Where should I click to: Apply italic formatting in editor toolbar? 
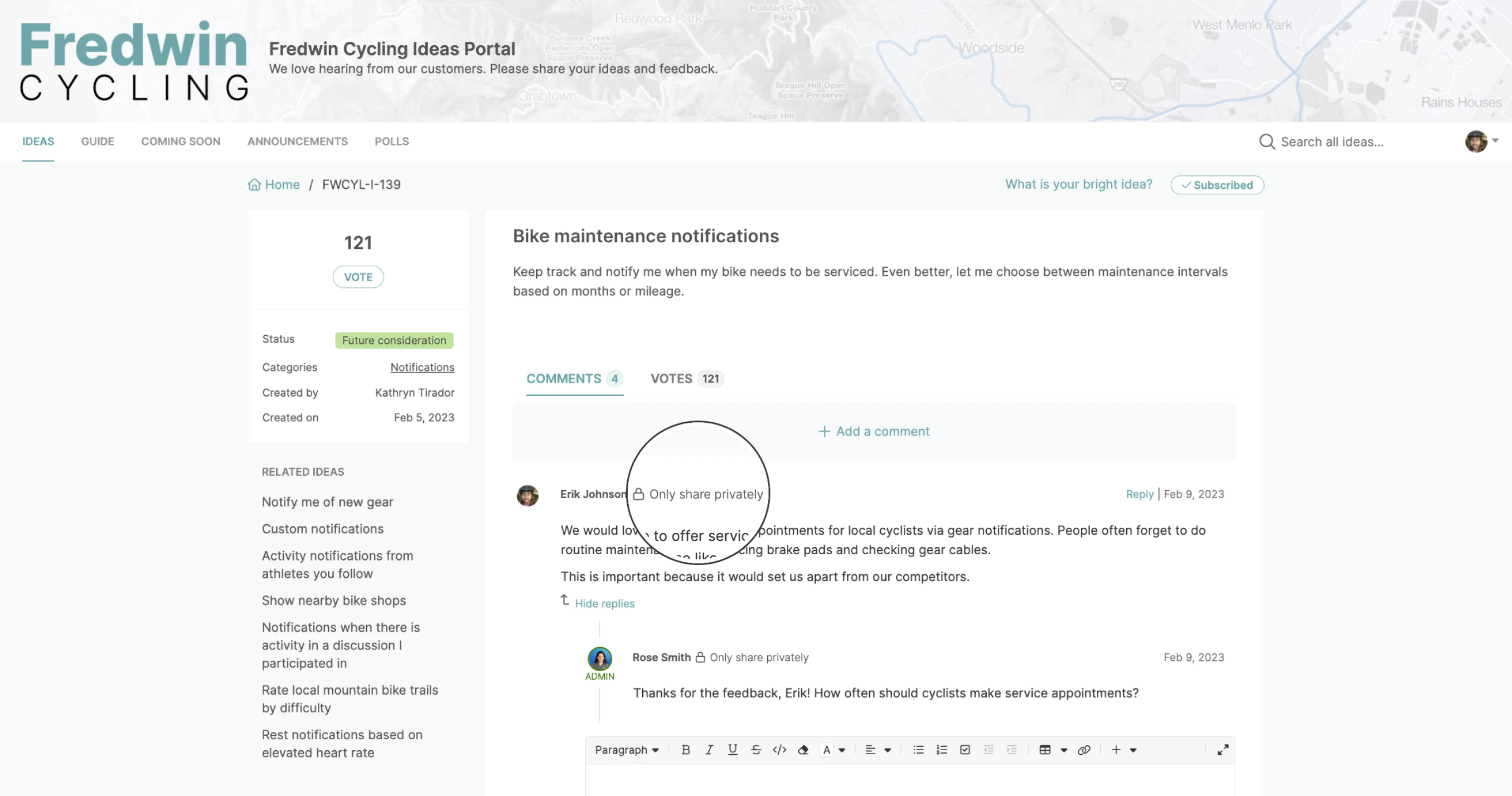[x=709, y=750]
